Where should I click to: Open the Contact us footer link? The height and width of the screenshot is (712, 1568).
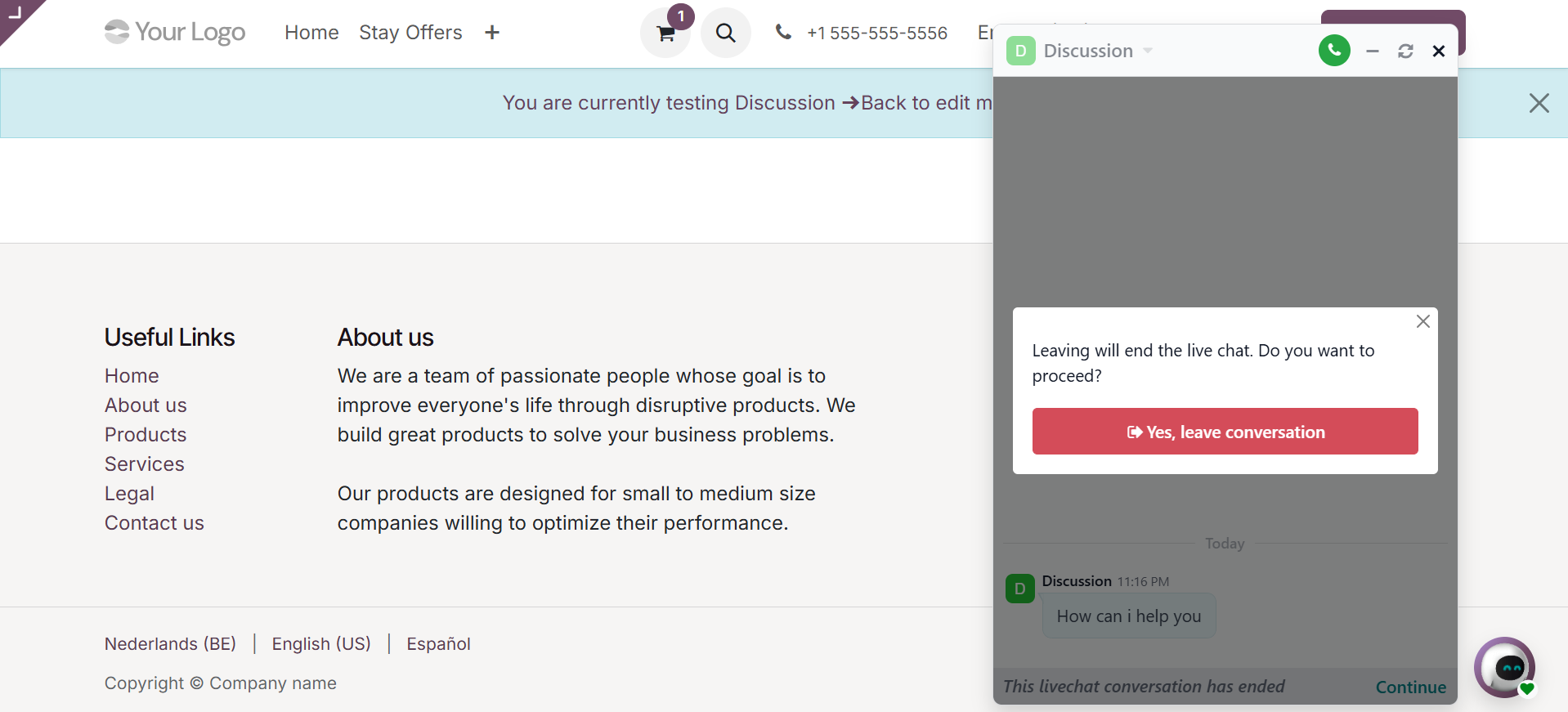coord(155,523)
